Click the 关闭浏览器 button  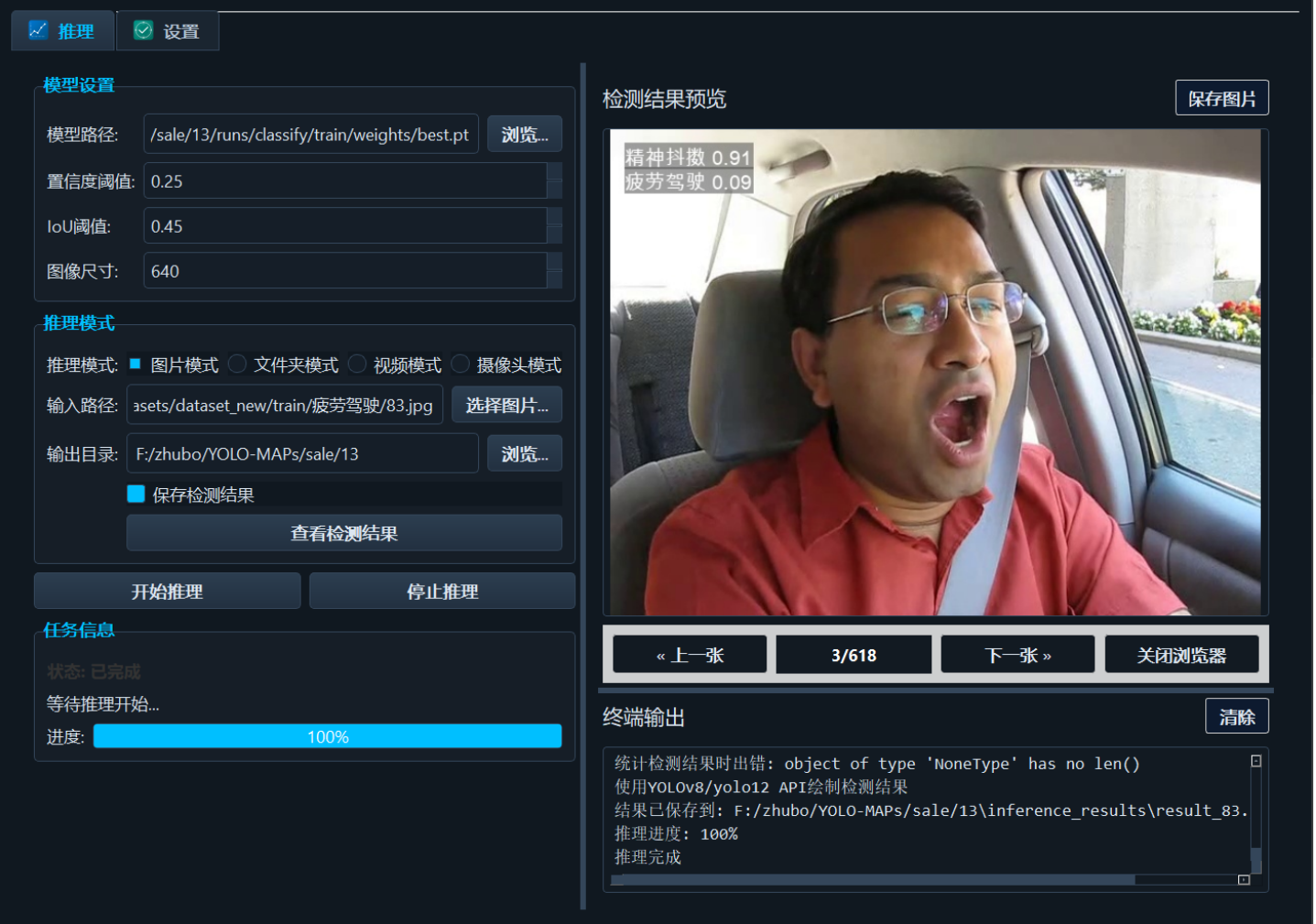point(1181,655)
